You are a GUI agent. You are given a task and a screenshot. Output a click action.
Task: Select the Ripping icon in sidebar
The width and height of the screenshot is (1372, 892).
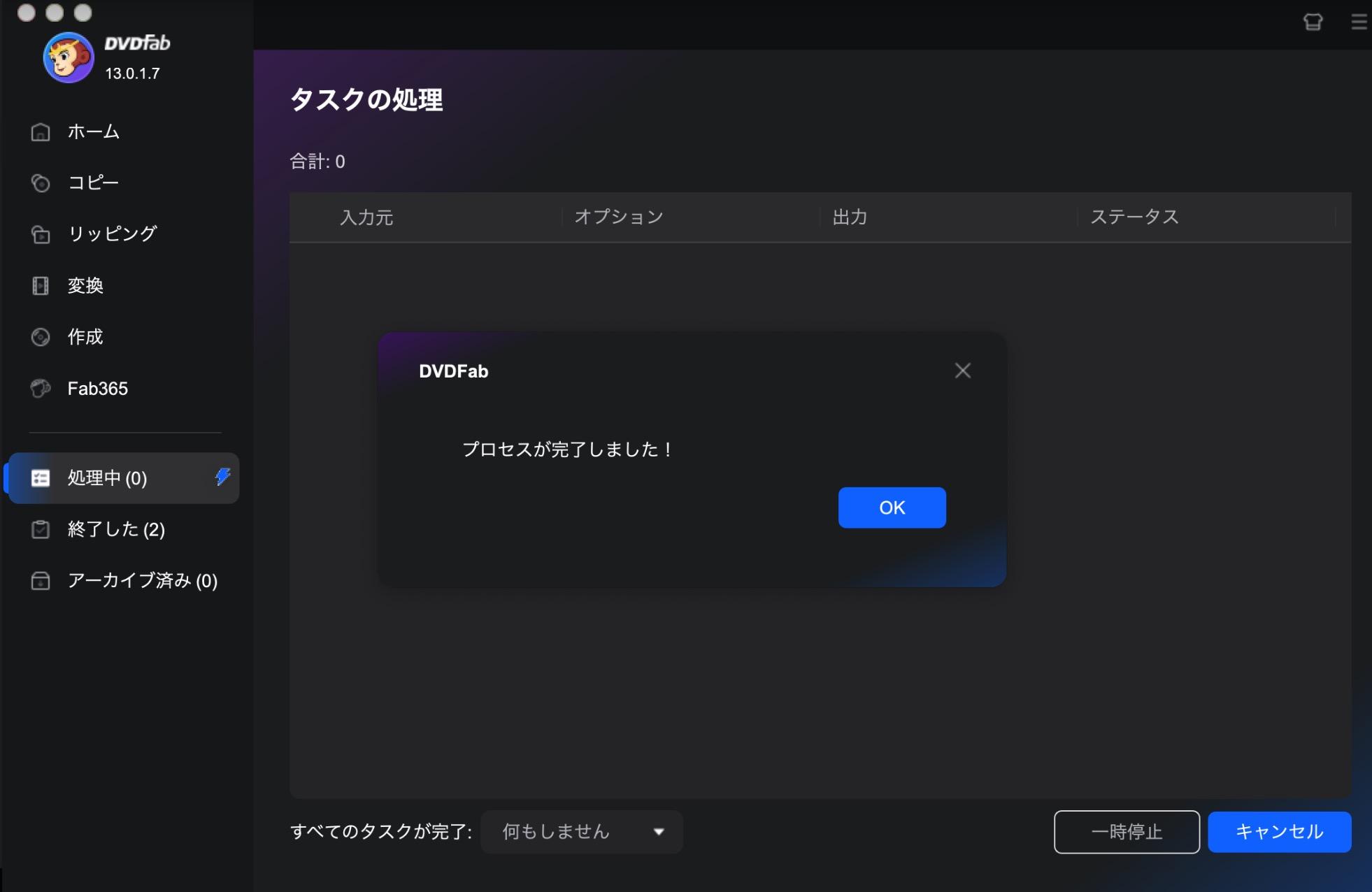pyautogui.click(x=41, y=234)
